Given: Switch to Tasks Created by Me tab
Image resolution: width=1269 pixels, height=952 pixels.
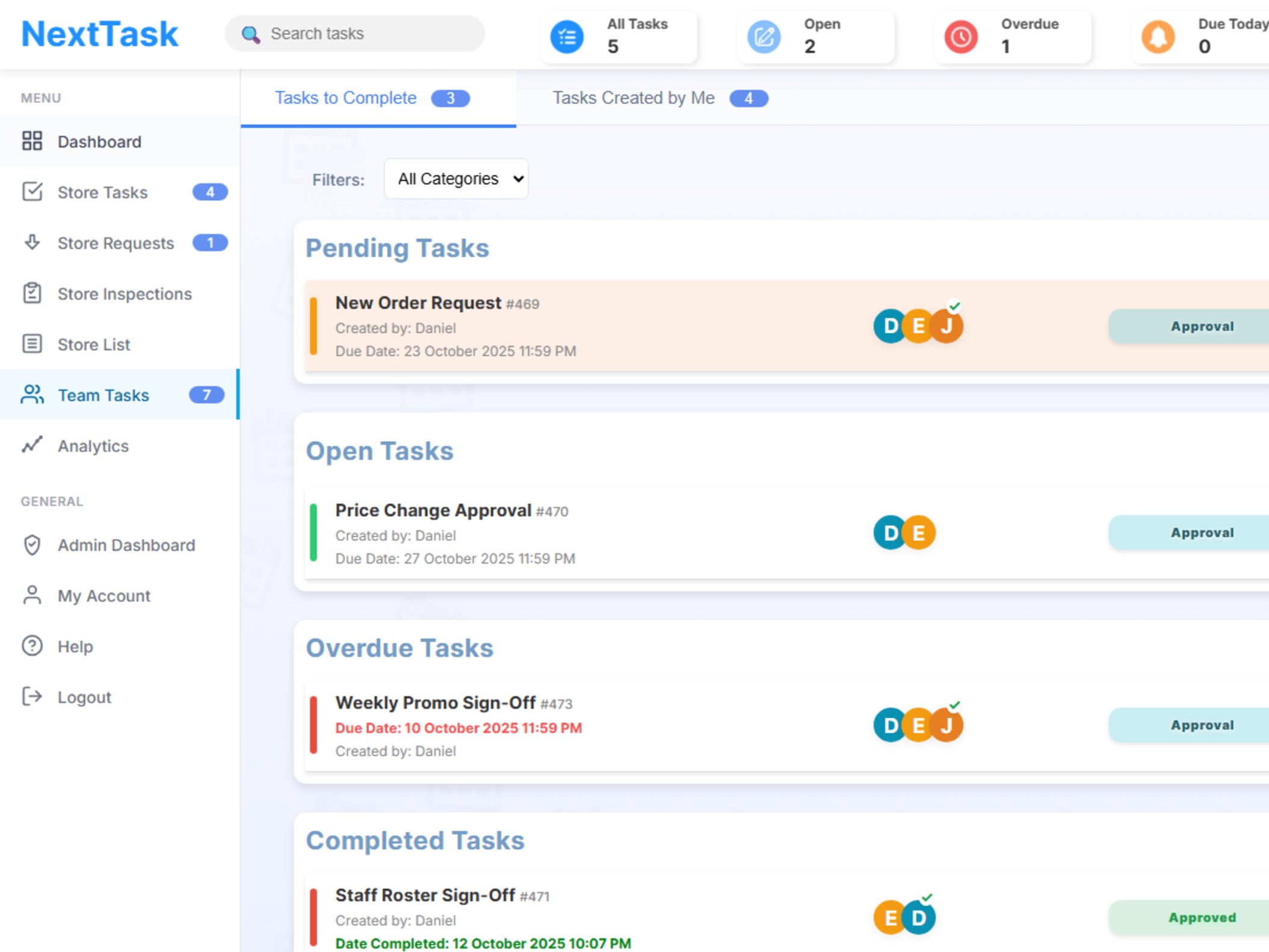Looking at the screenshot, I should 660,98.
